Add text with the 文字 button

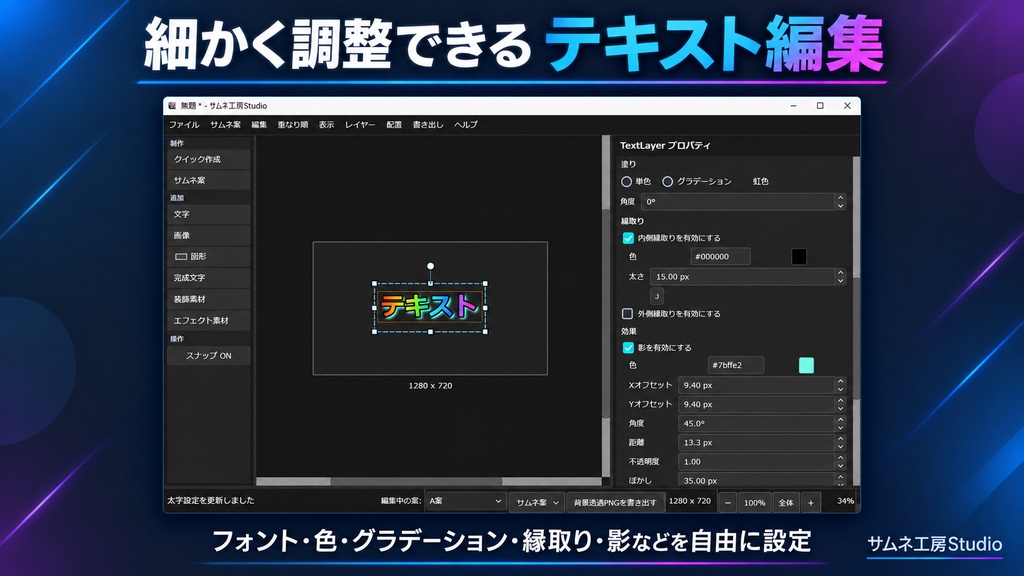[208, 214]
